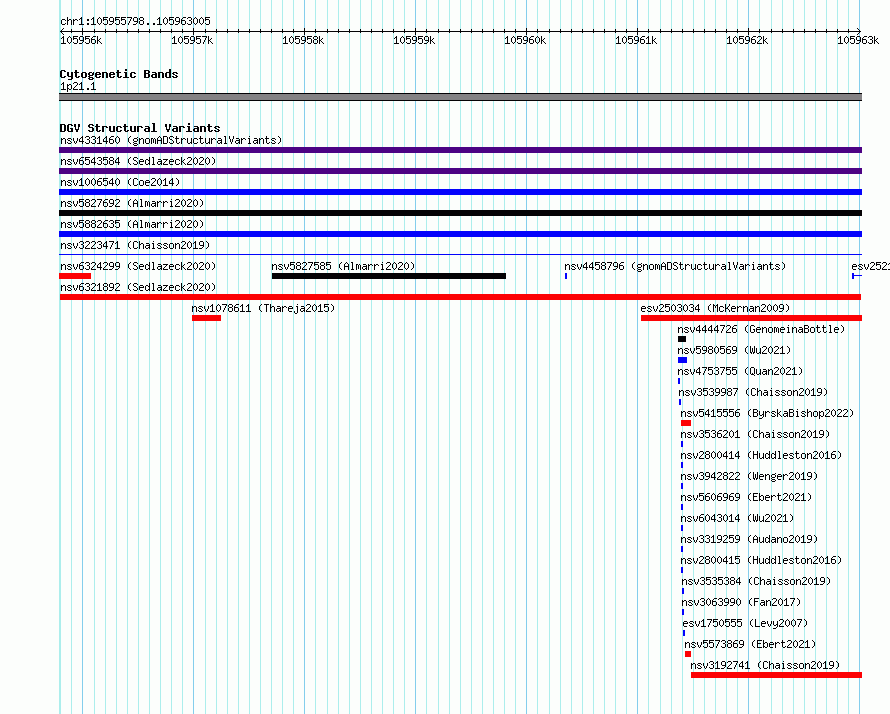The width and height of the screenshot is (890, 714).
Task: Click the nsv3536201 (Chaisson2019) label
Action: pos(755,434)
